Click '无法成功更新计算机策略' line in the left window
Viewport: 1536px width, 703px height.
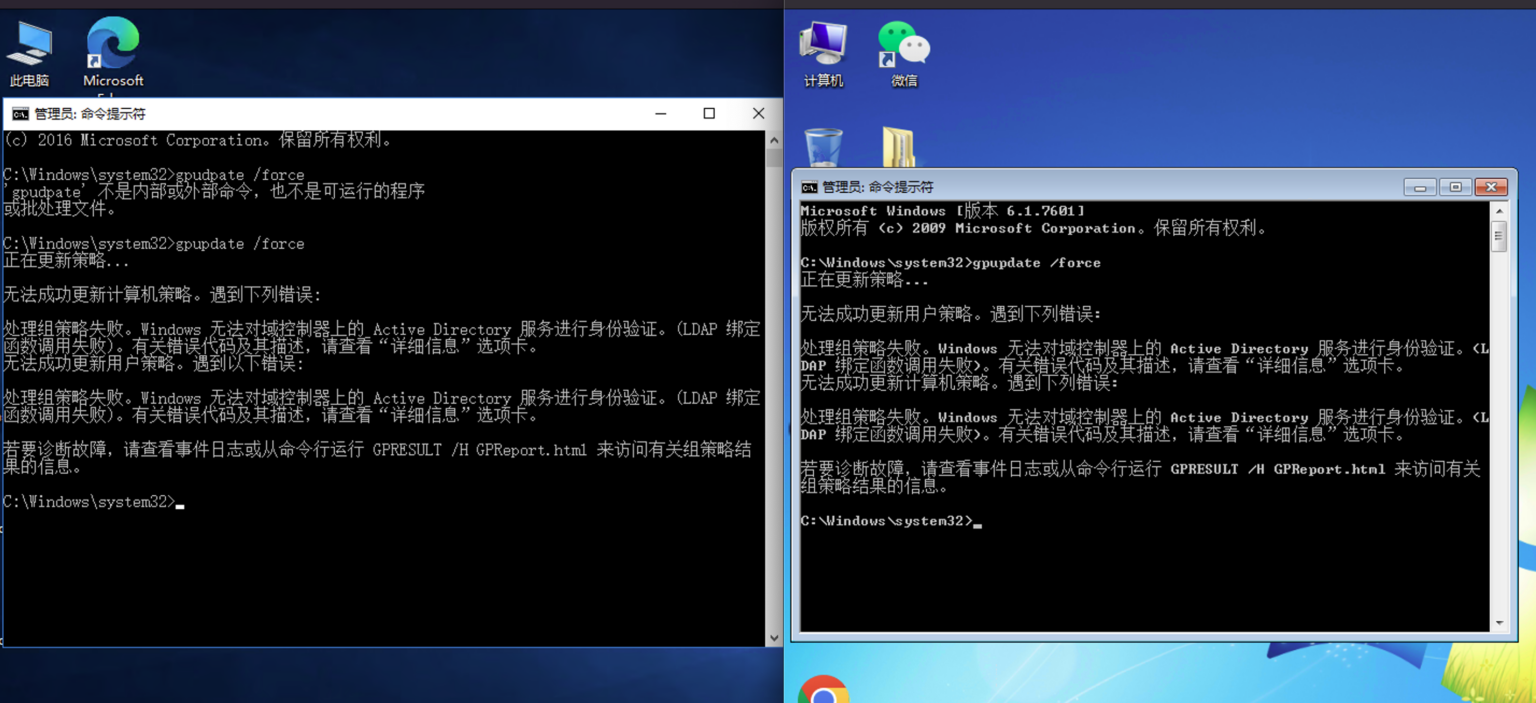point(162,295)
